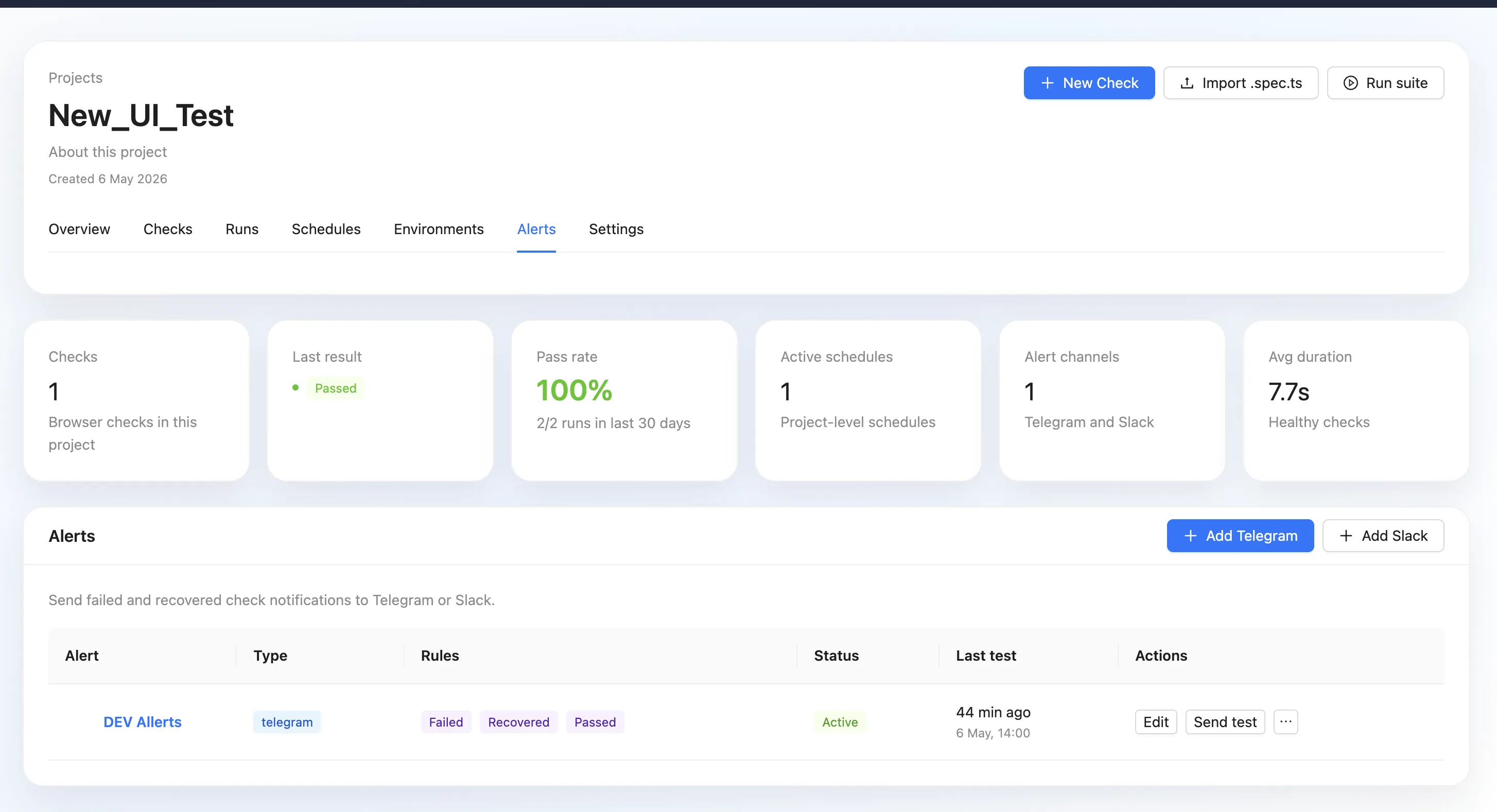Click the Run suite button

tap(1385, 83)
